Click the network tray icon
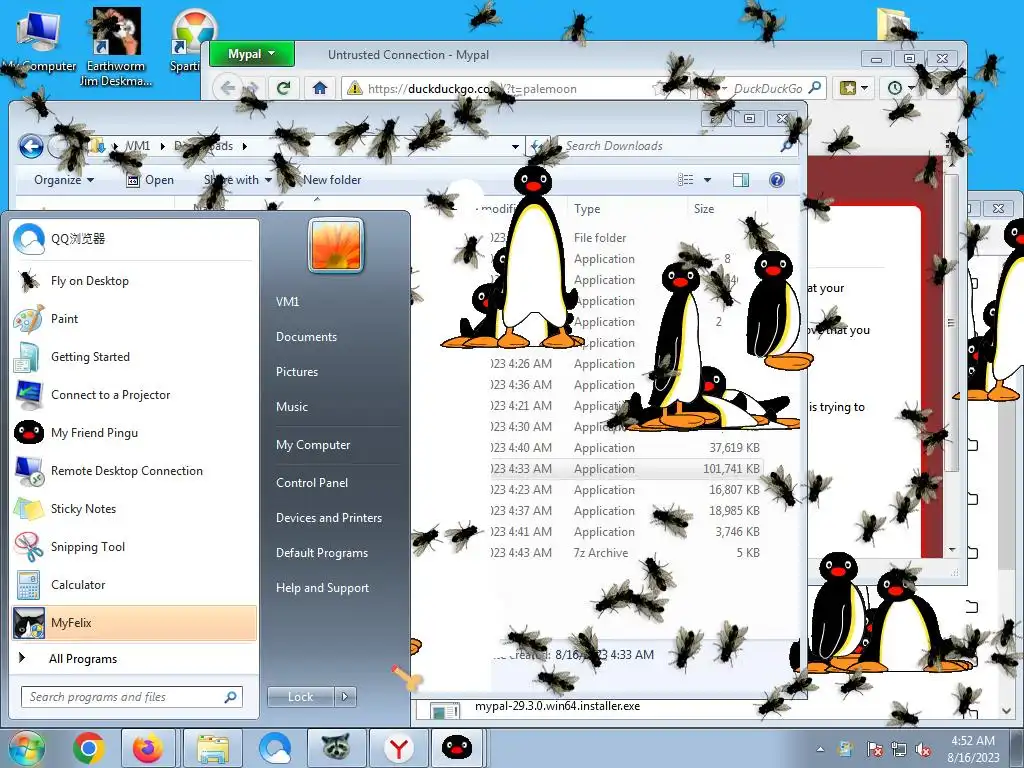Viewport: 1024px width, 768px height. coord(899,750)
